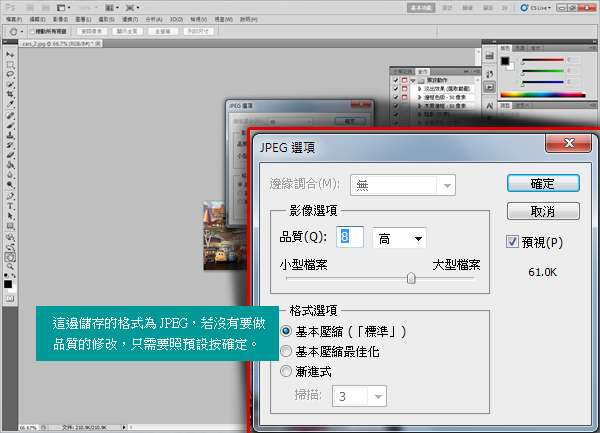Open the 視窗(W) menu

tap(223, 19)
